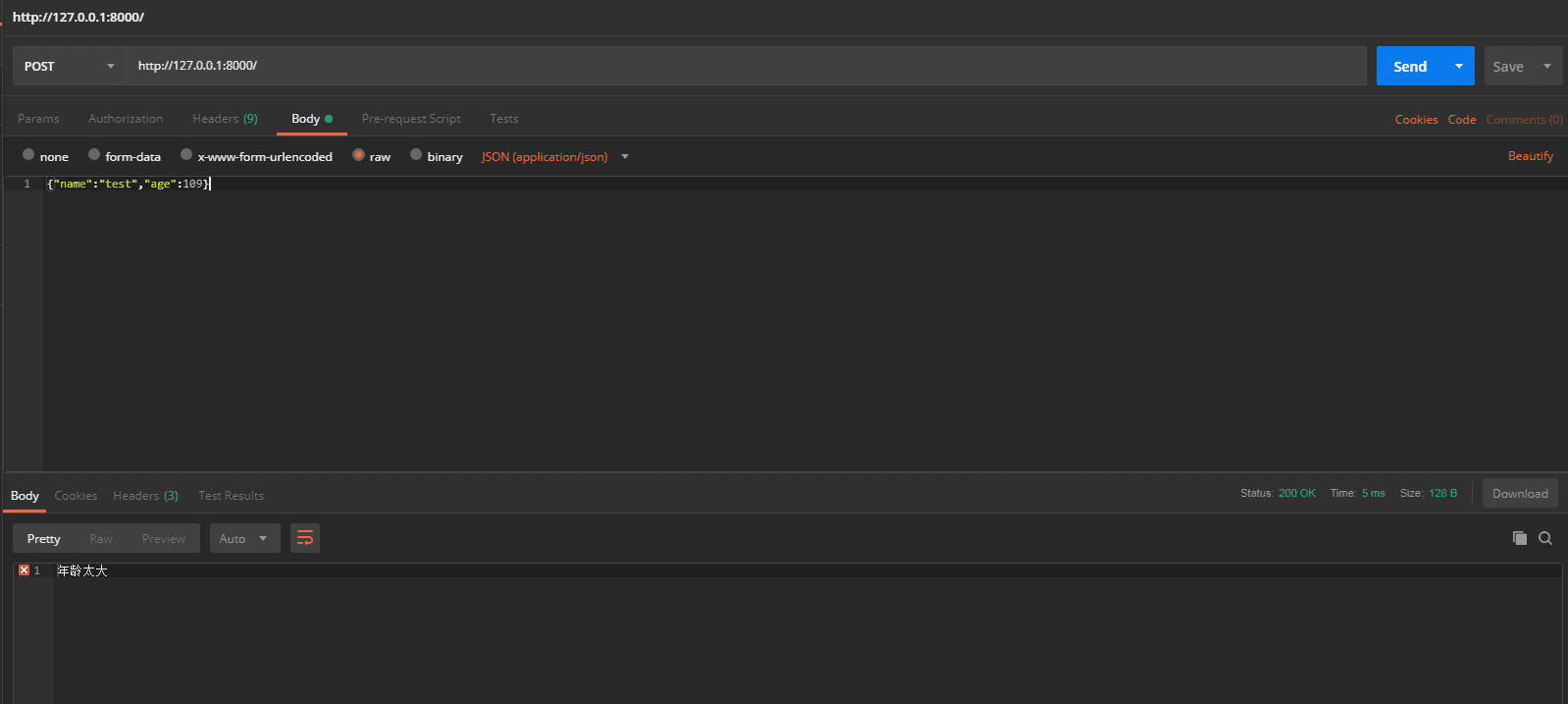Choose the binary body option
The width and height of the screenshot is (1568, 704).
coord(437,156)
